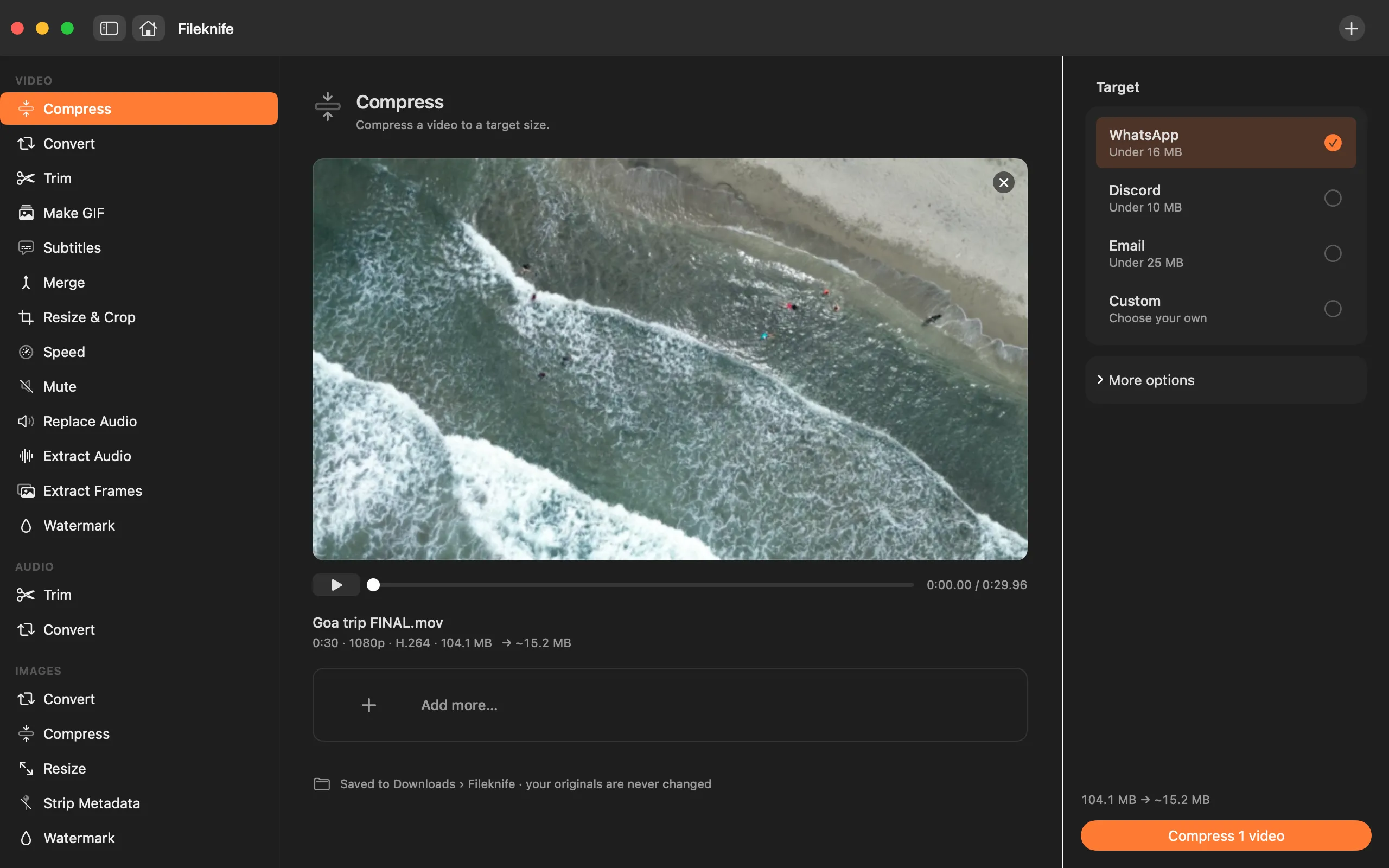Image resolution: width=1389 pixels, height=868 pixels.
Task: Select the Discord under 10 MB target
Action: 1226,198
